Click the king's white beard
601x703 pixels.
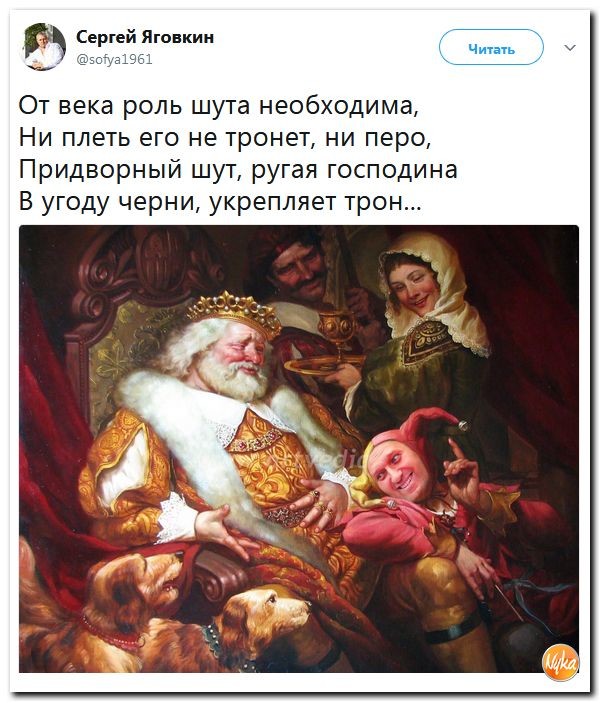(x=233, y=379)
